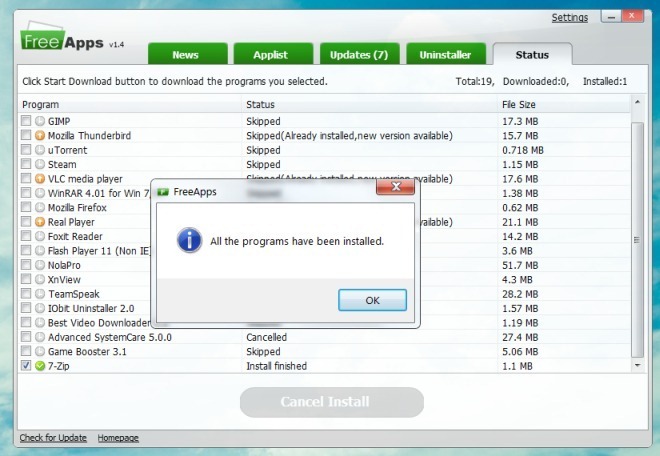Screen dimensions: 660x456
Task: Click the status icon beside IObit Uninstaller 2.0
Action: coord(40,308)
